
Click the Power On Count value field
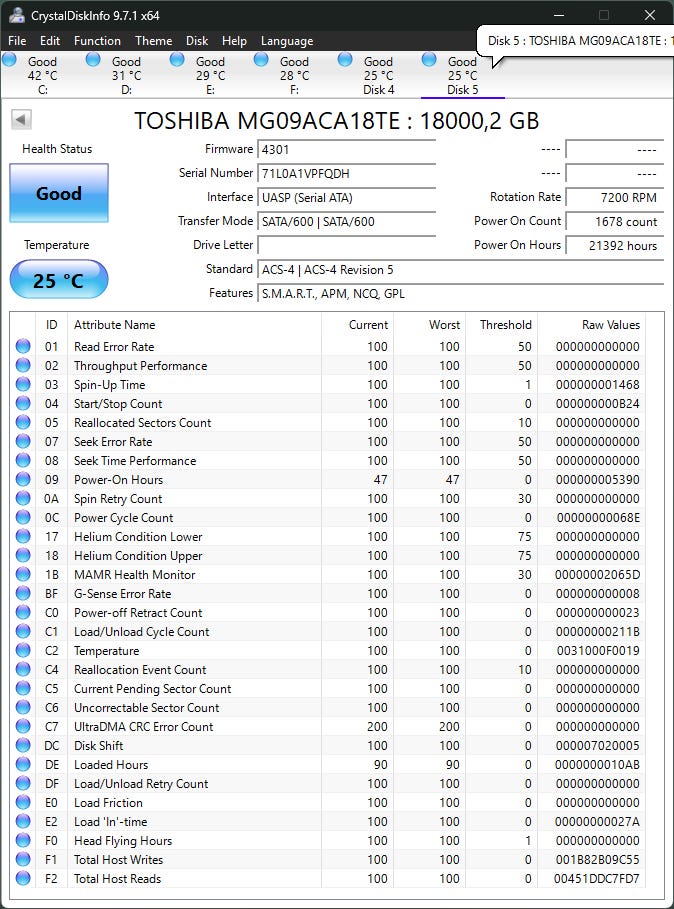(x=614, y=221)
